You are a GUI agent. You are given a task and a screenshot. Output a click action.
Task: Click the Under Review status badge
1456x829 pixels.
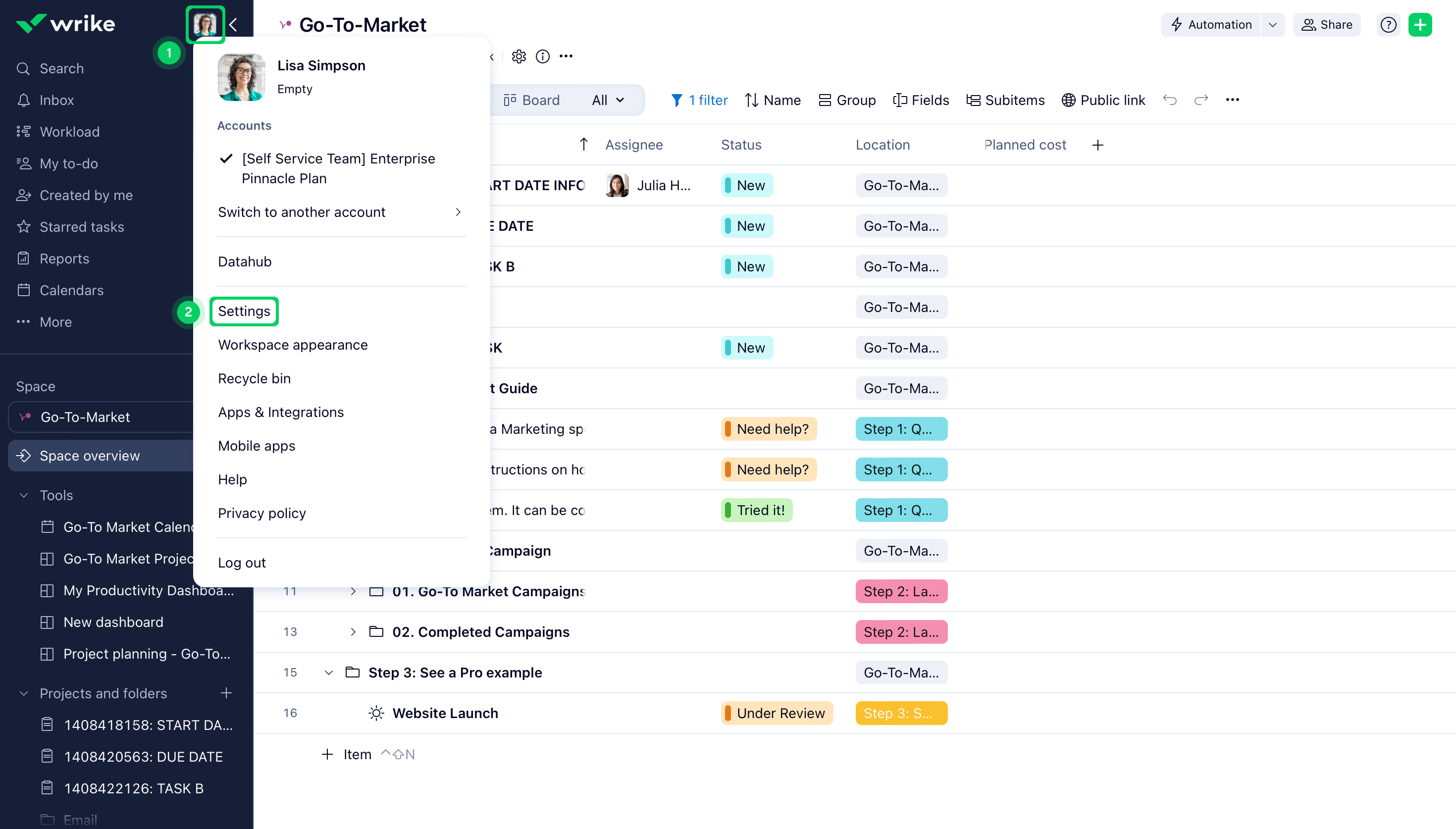pos(777,713)
